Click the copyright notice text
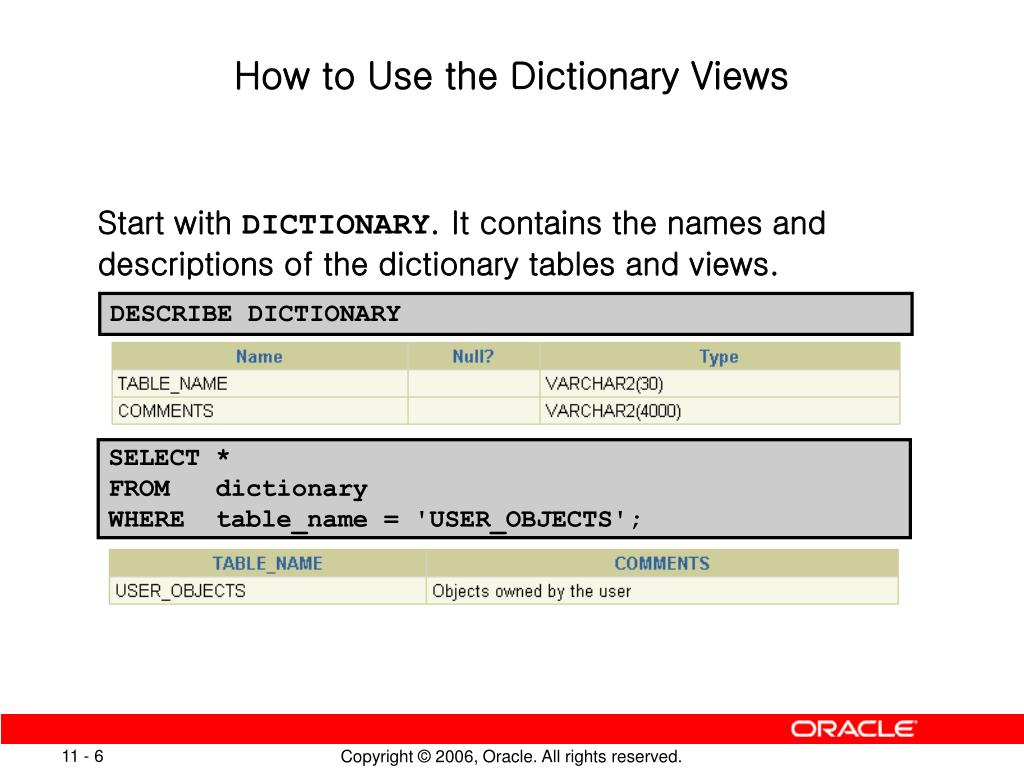Screen dimensions: 1024x768 tap(511, 757)
